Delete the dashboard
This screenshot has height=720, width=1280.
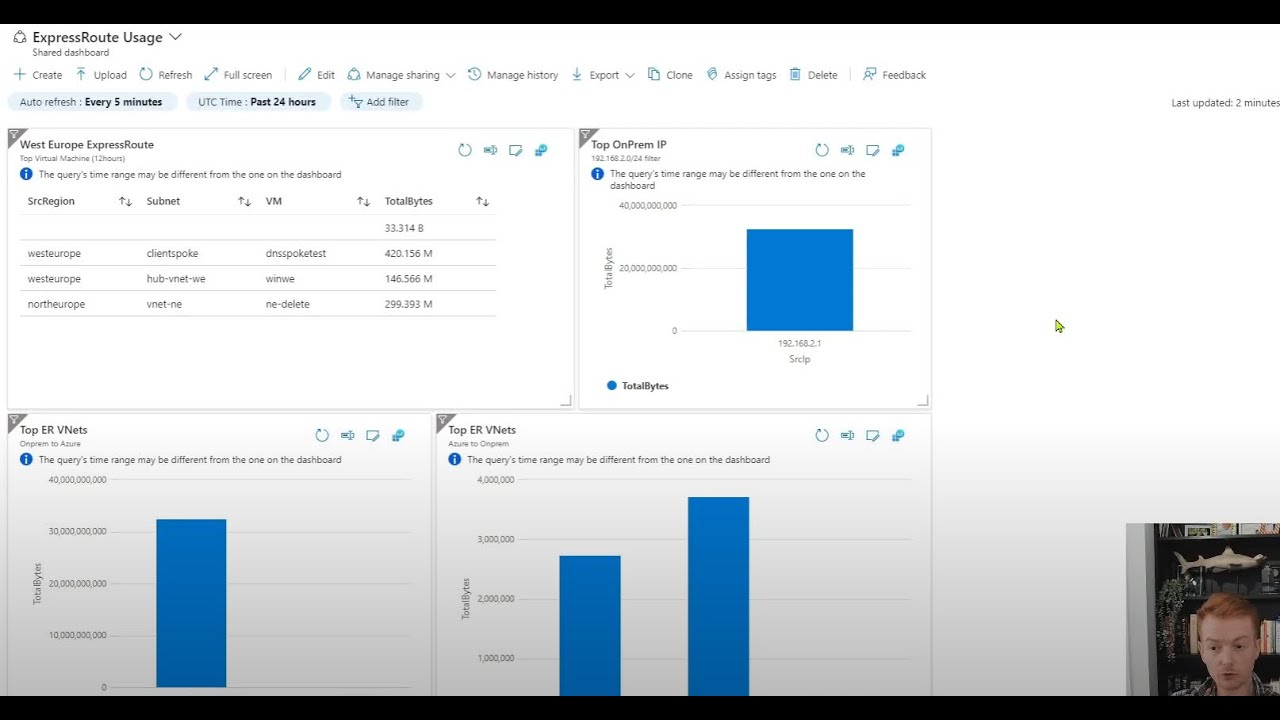[813, 75]
